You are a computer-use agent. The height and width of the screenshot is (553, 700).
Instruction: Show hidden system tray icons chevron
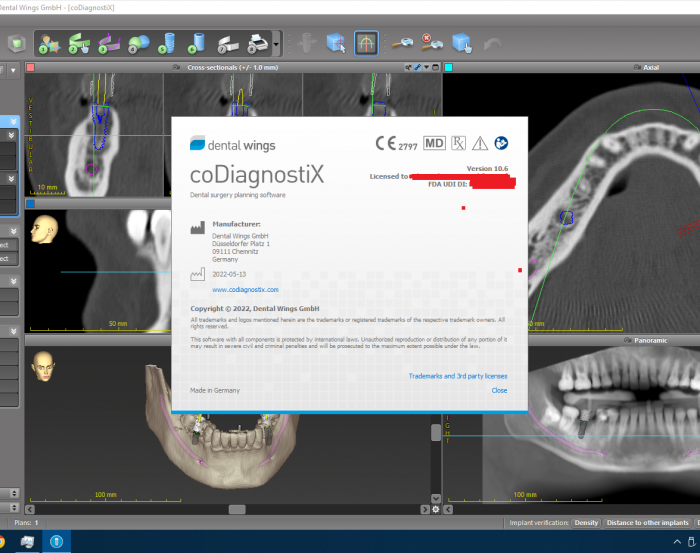(677, 542)
